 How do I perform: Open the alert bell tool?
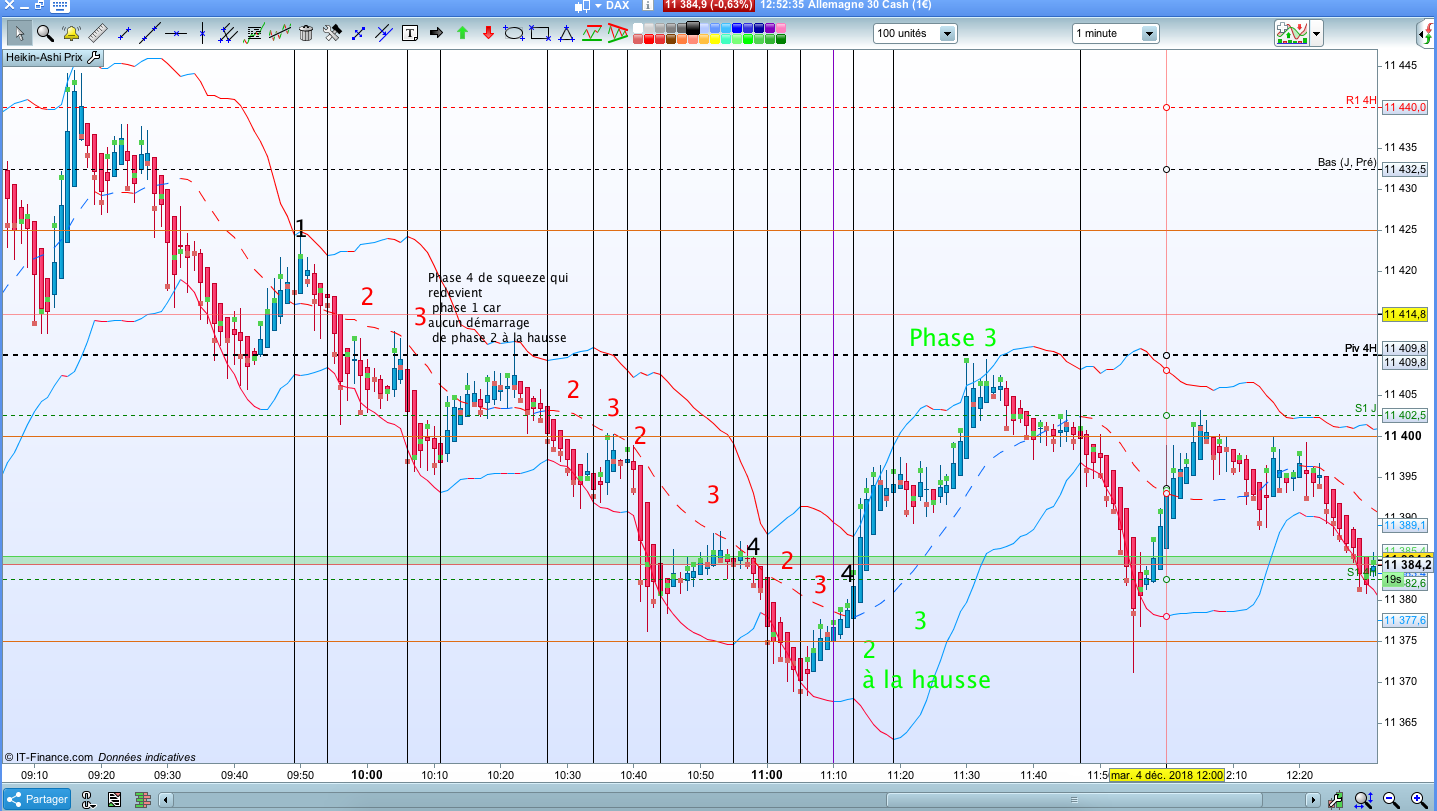click(71, 33)
